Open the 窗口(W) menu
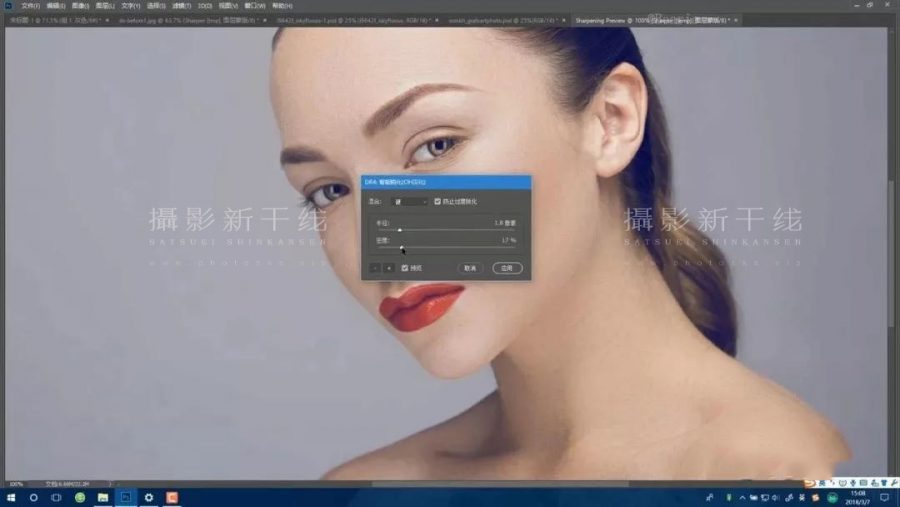900x507 pixels. point(255,6)
